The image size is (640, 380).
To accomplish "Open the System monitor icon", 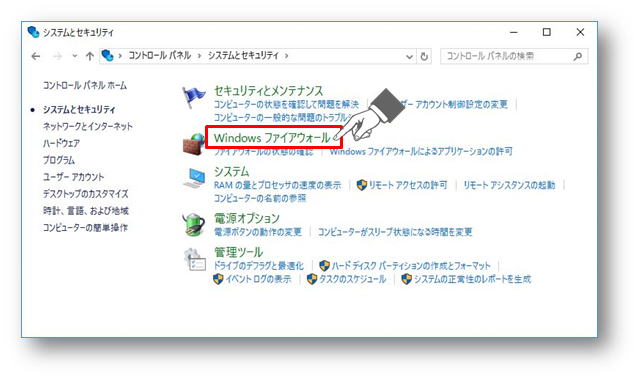I will pyautogui.click(x=194, y=178).
